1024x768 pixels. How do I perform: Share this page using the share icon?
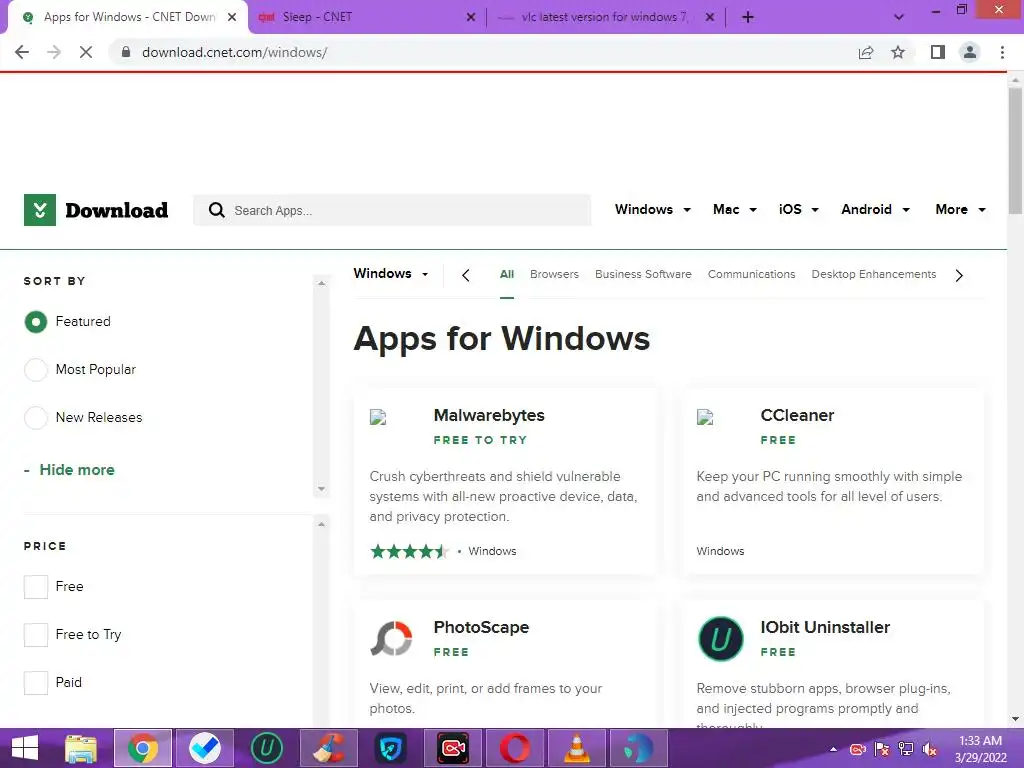click(866, 52)
